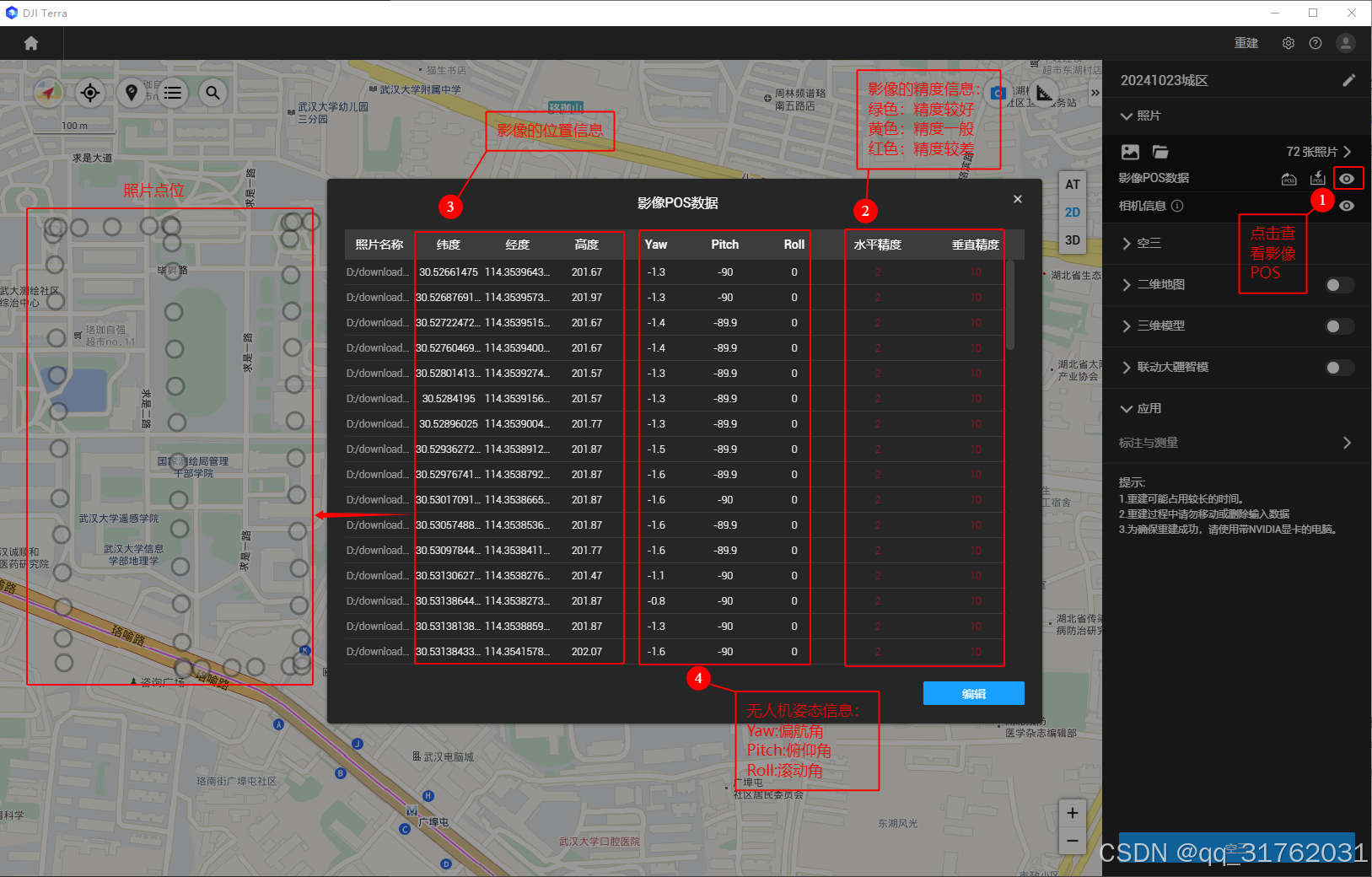
Task: Toggle 影像POS数据 eye visibility icon
Action: pos(1347,178)
